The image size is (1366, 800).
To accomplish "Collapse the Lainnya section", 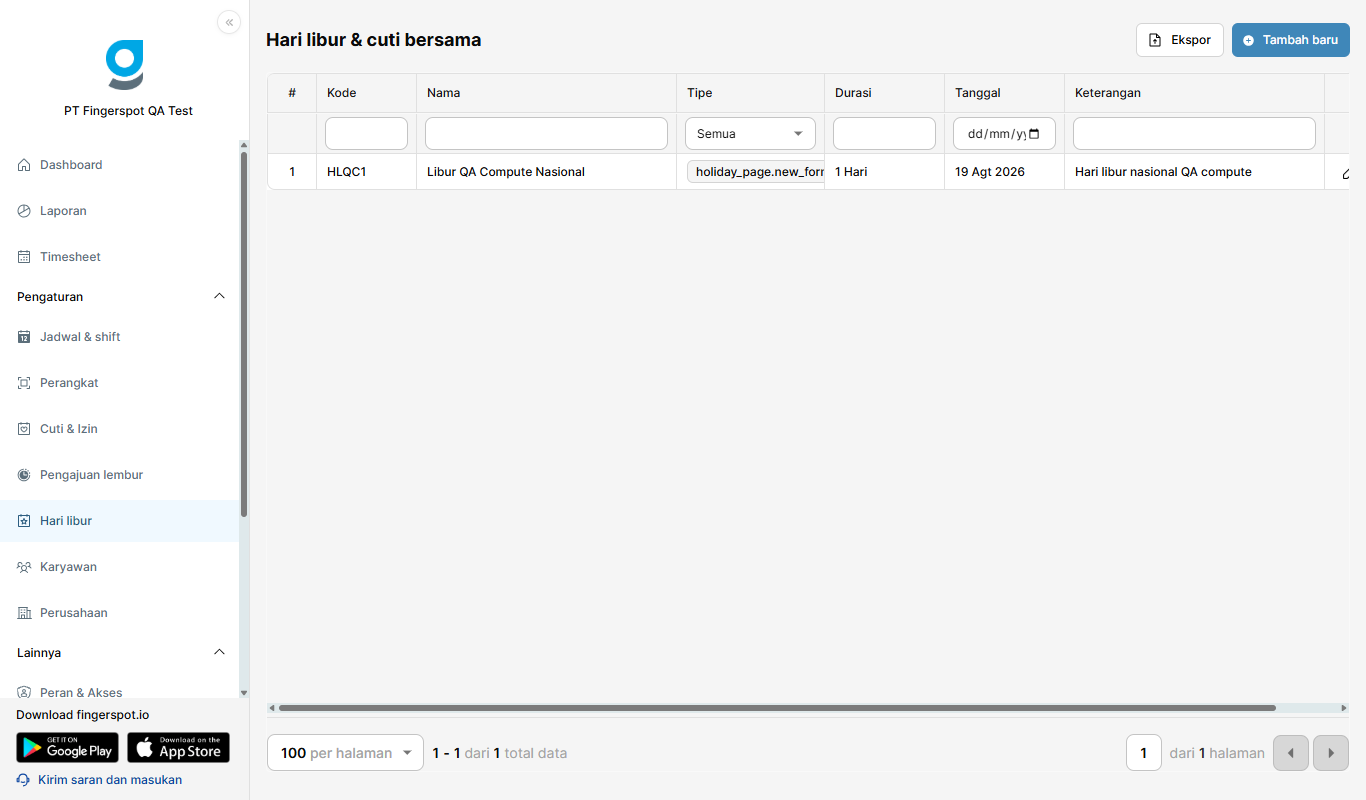I will coord(220,653).
